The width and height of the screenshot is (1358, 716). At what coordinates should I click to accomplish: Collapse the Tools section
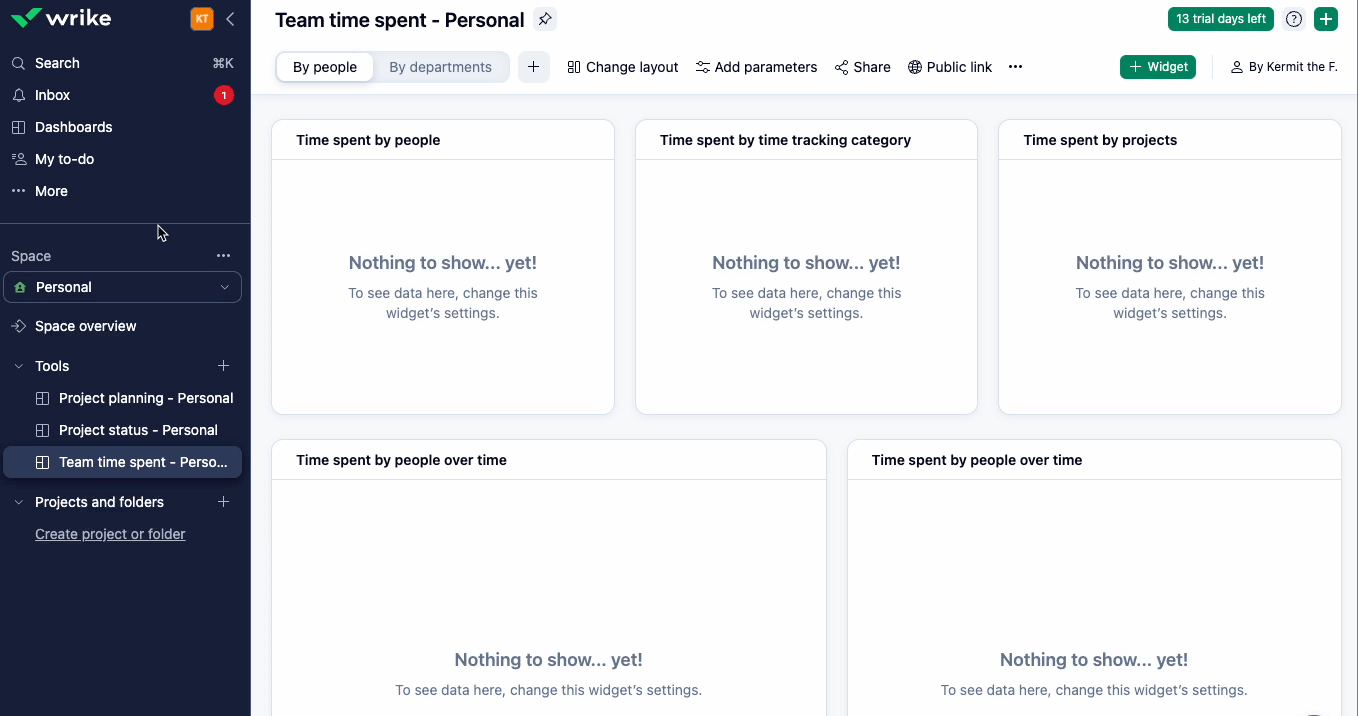(x=18, y=366)
